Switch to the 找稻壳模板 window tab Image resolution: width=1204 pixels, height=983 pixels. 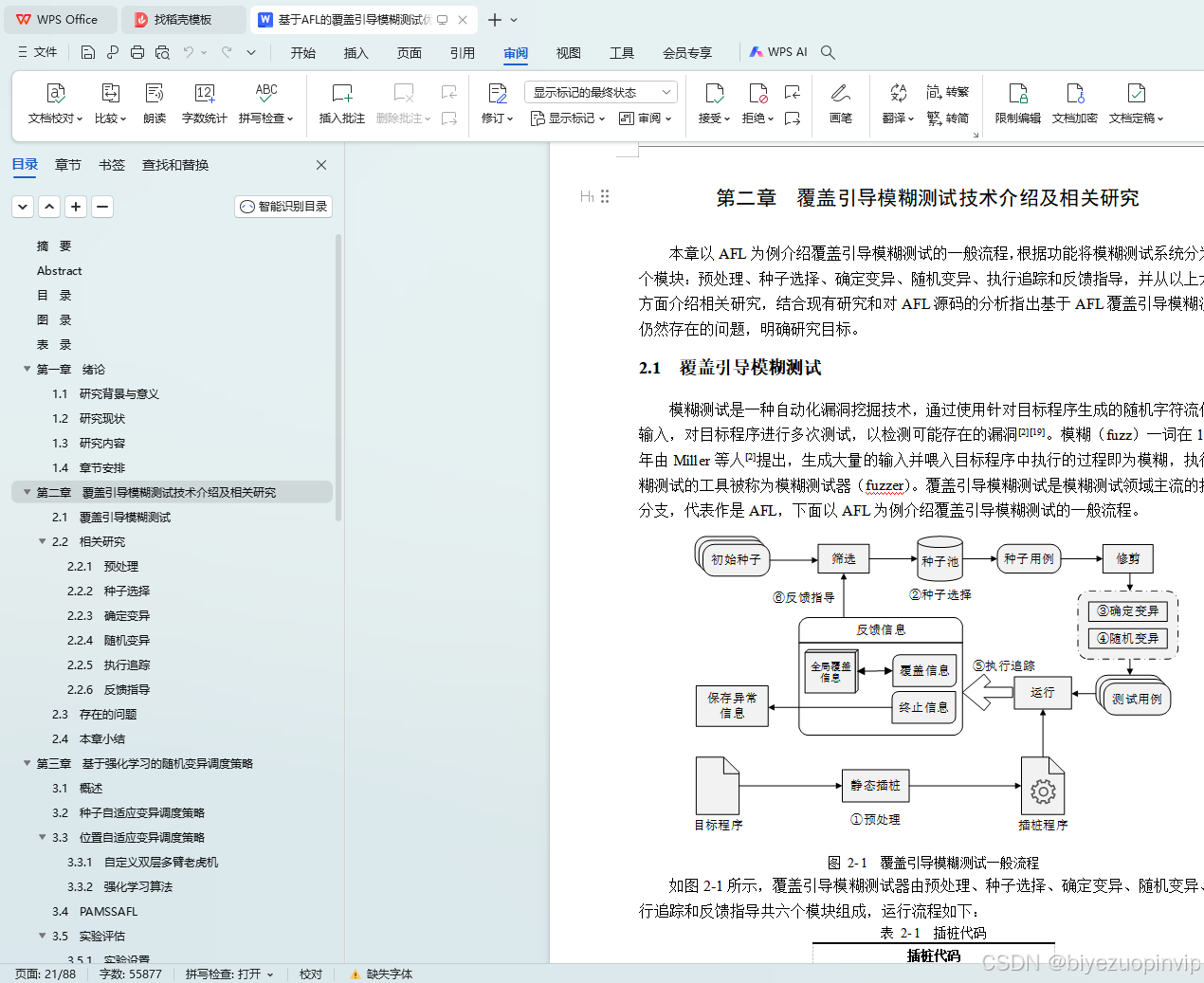pos(184,19)
